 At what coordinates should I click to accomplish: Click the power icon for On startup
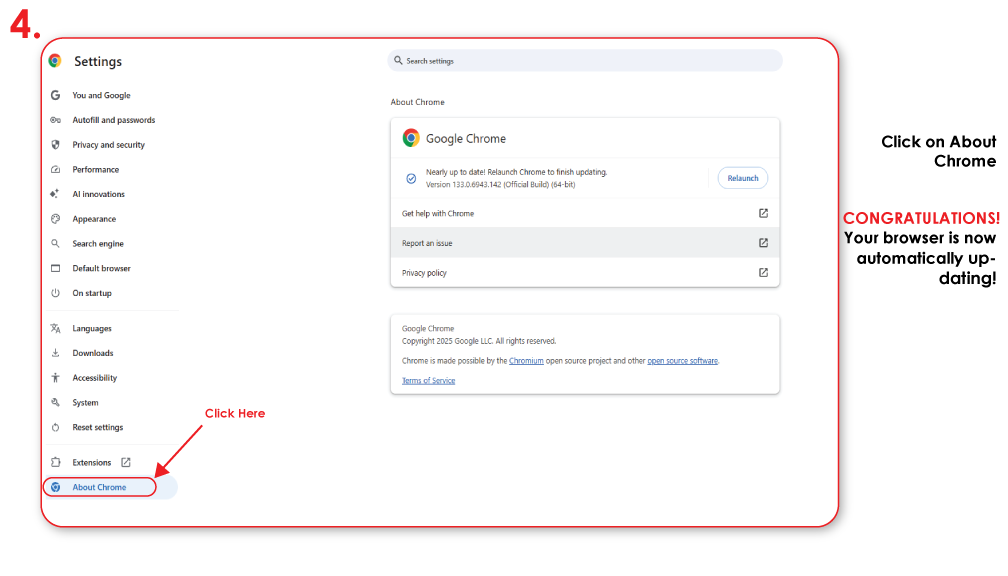pos(55,293)
